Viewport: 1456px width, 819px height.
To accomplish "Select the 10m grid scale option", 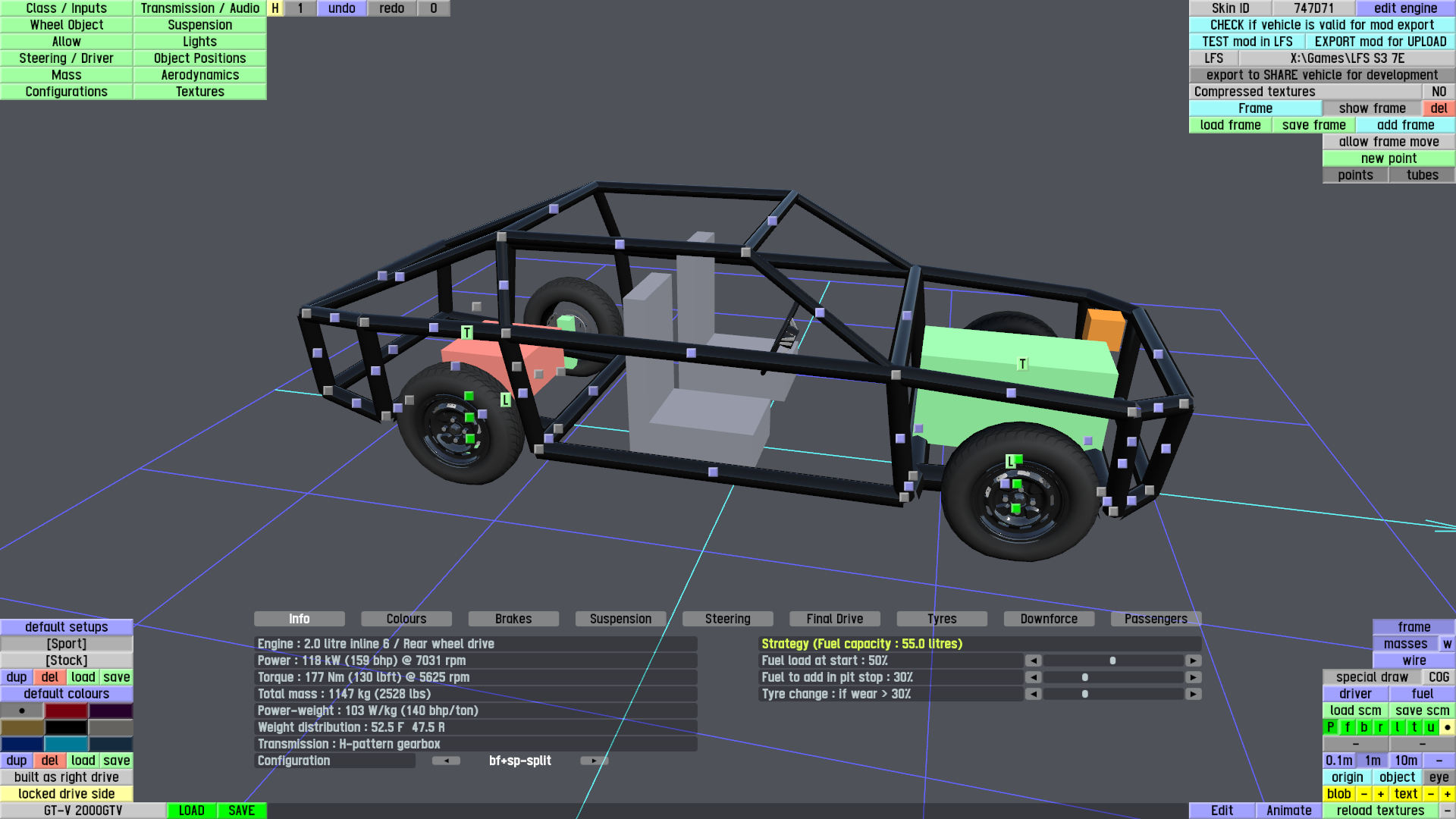I will click(1405, 761).
